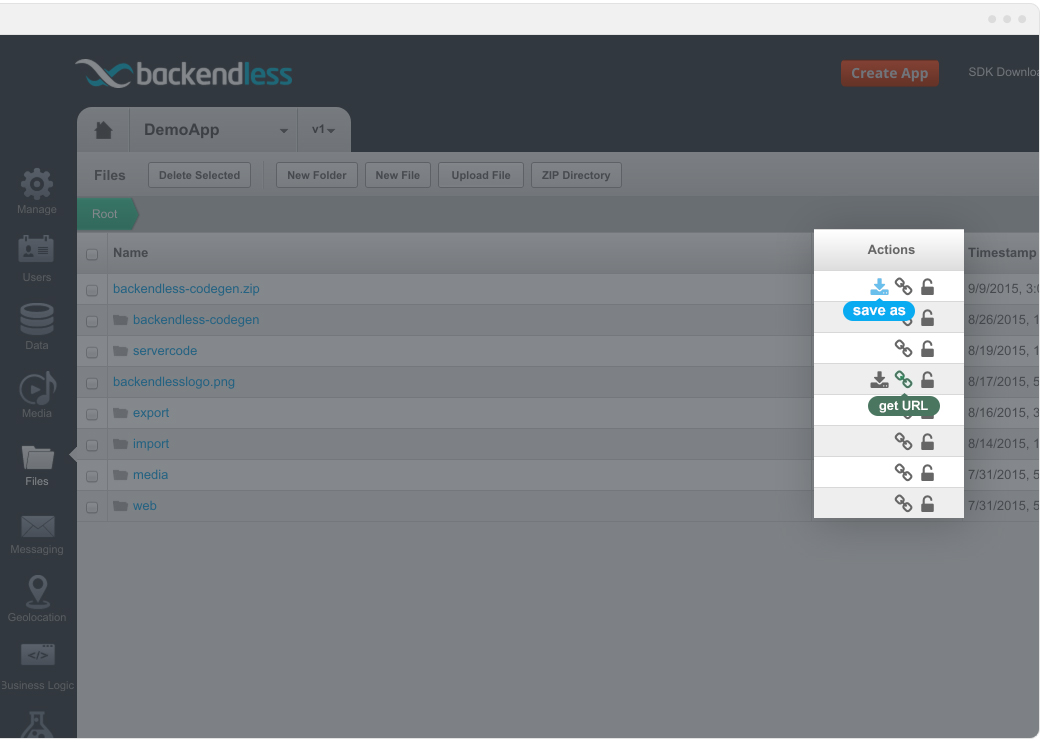Click the Upload File button
The width and height of the screenshot is (1047, 742).
tap(481, 175)
